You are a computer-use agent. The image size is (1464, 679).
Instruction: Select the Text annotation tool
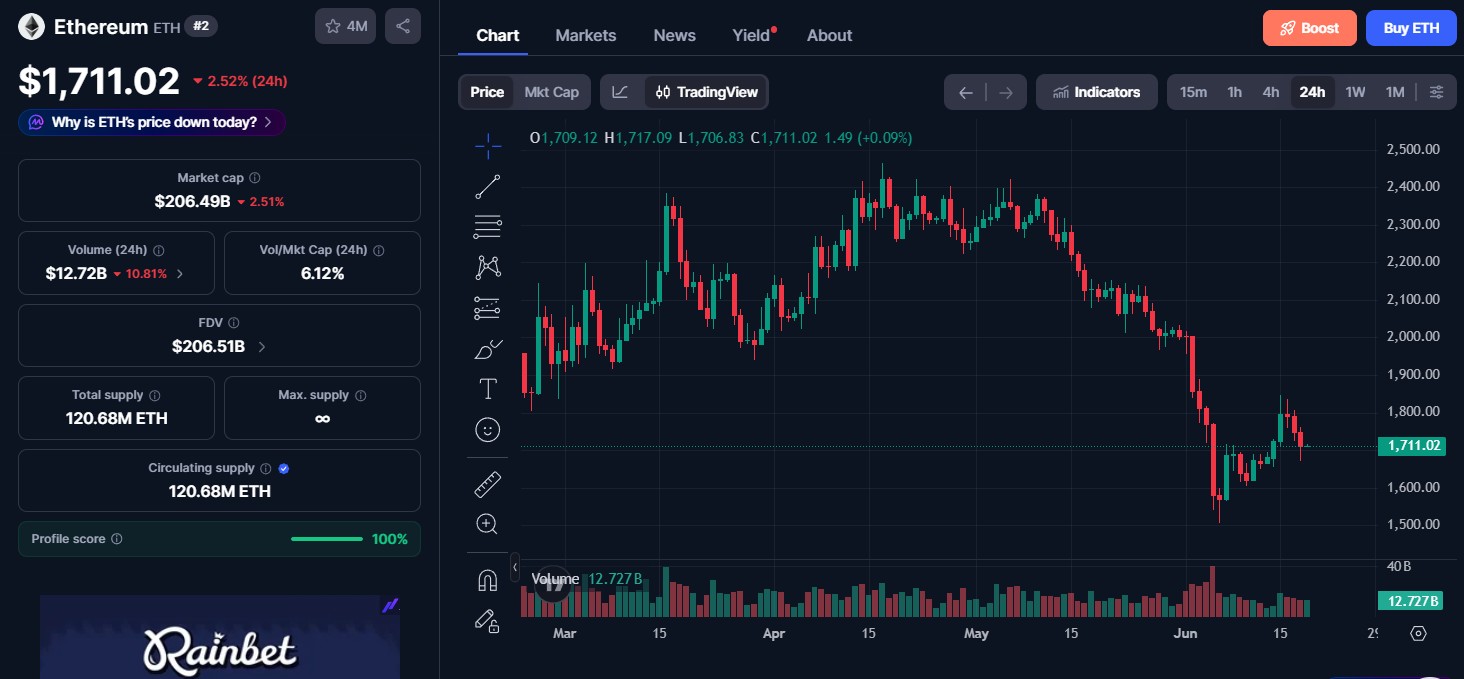tap(488, 389)
